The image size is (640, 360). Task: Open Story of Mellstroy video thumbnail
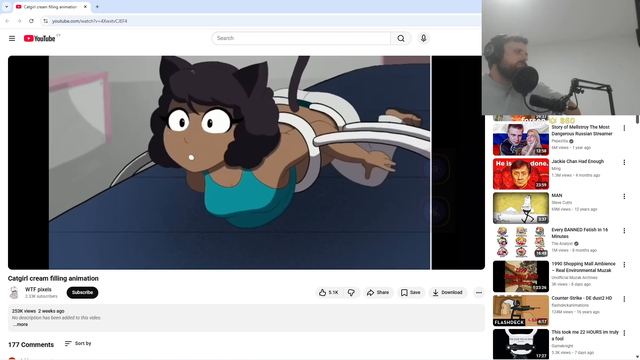pos(521,140)
